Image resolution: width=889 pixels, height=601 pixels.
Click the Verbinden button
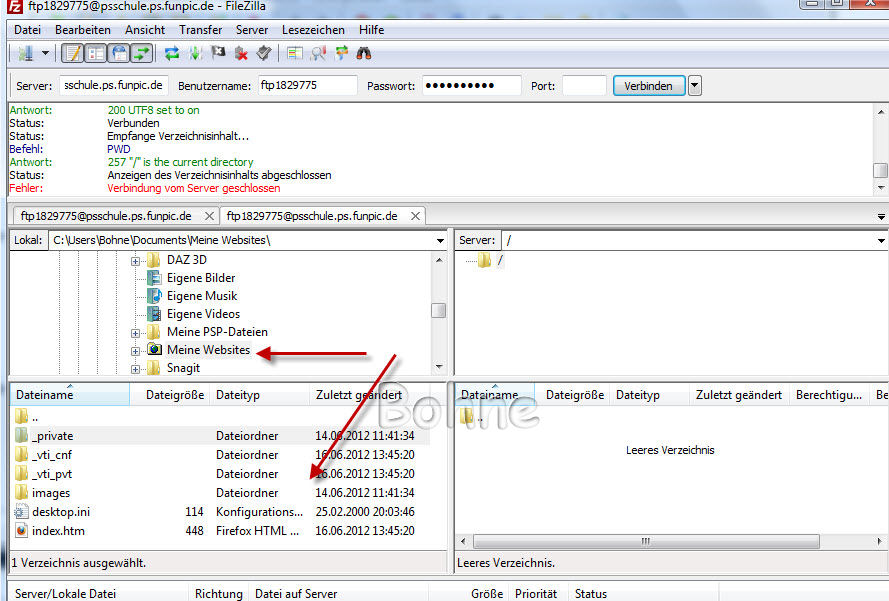[648, 86]
